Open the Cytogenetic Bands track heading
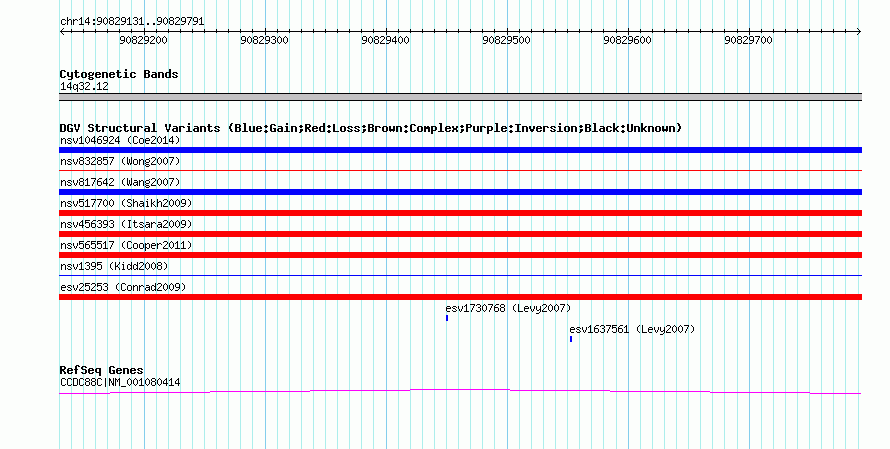Screen dimensions: 890x449 point(119,74)
